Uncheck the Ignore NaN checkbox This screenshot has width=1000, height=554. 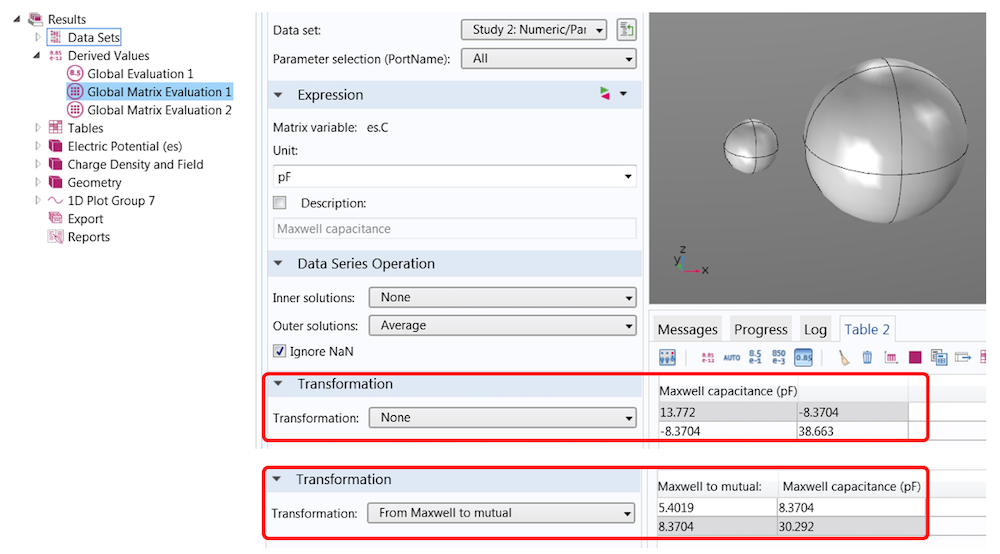tap(279, 351)
